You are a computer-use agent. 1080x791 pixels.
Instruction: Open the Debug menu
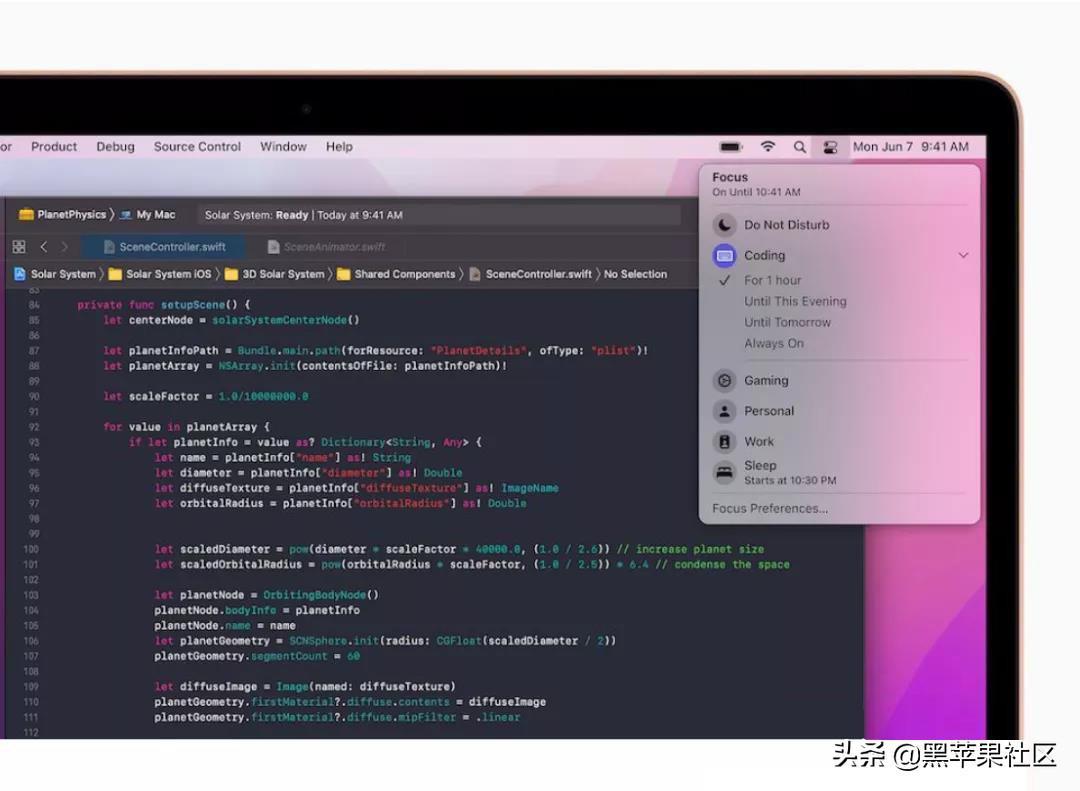(x=115, y=147)
